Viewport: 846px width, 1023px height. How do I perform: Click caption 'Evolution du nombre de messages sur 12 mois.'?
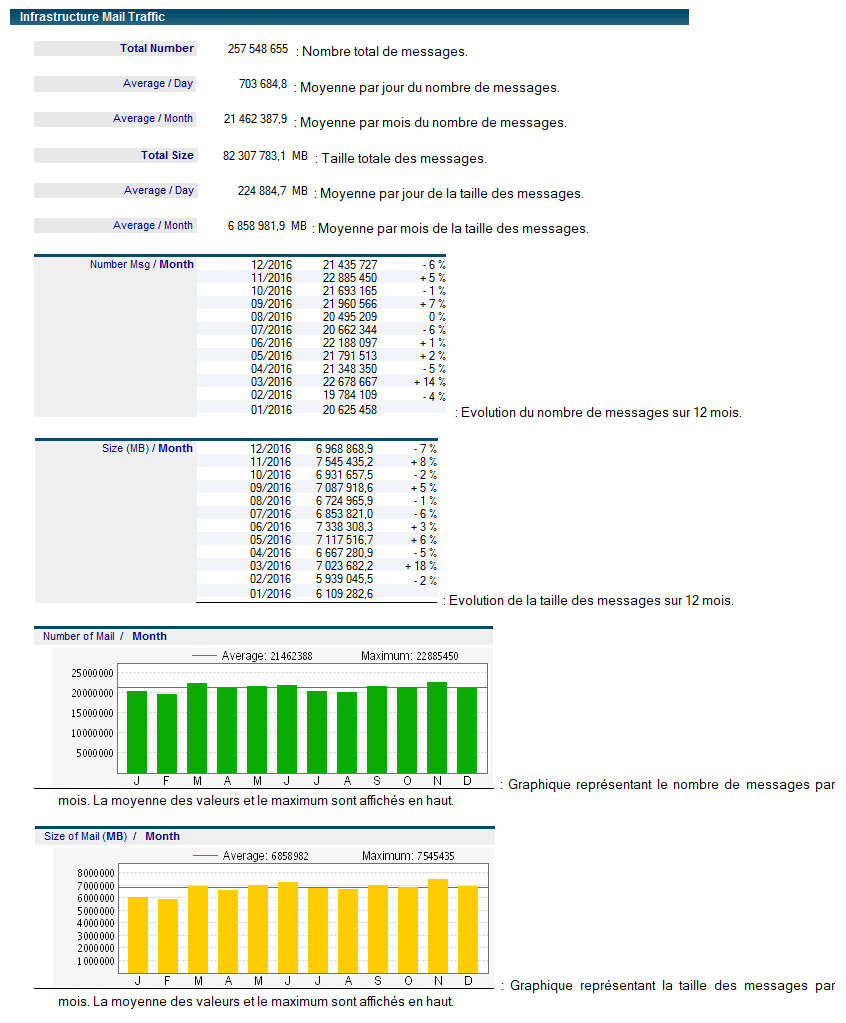601,413
